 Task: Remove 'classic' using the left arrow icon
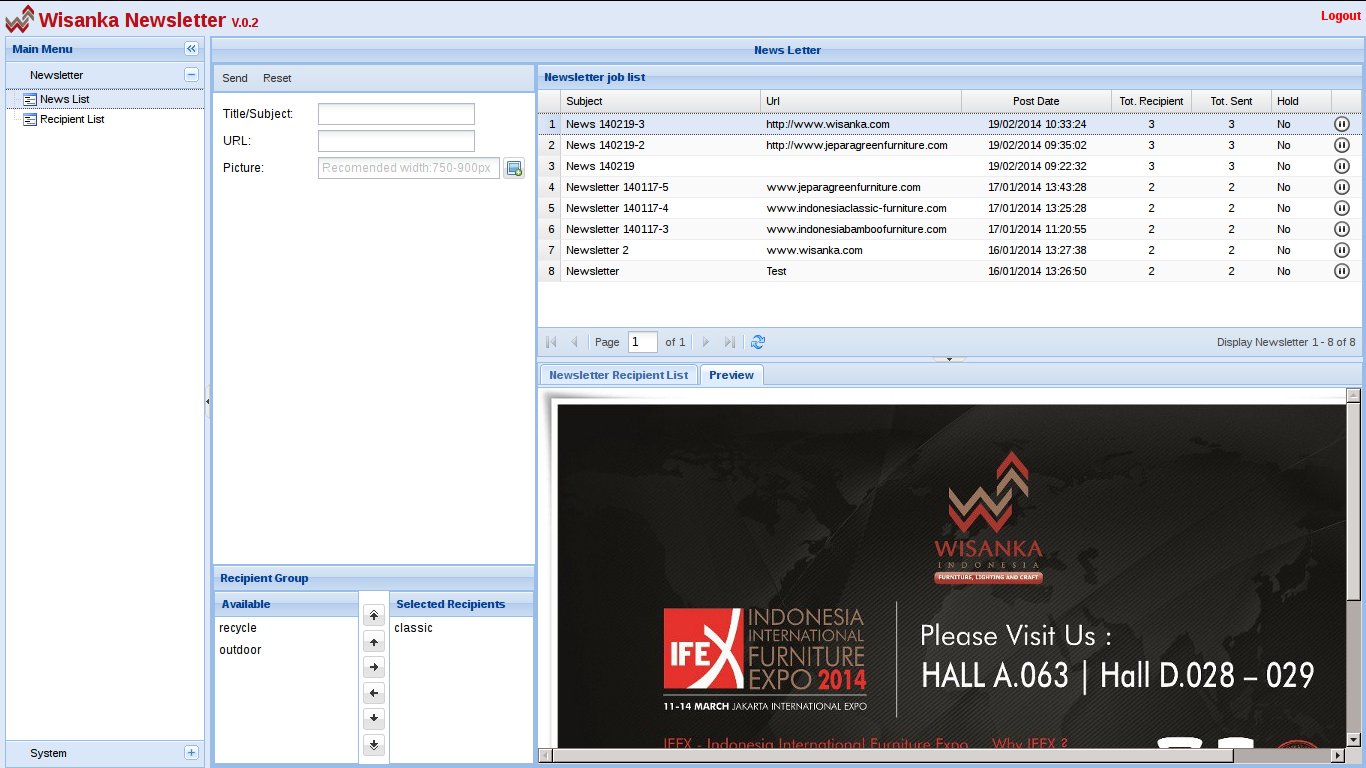click(x=374, y=693)
